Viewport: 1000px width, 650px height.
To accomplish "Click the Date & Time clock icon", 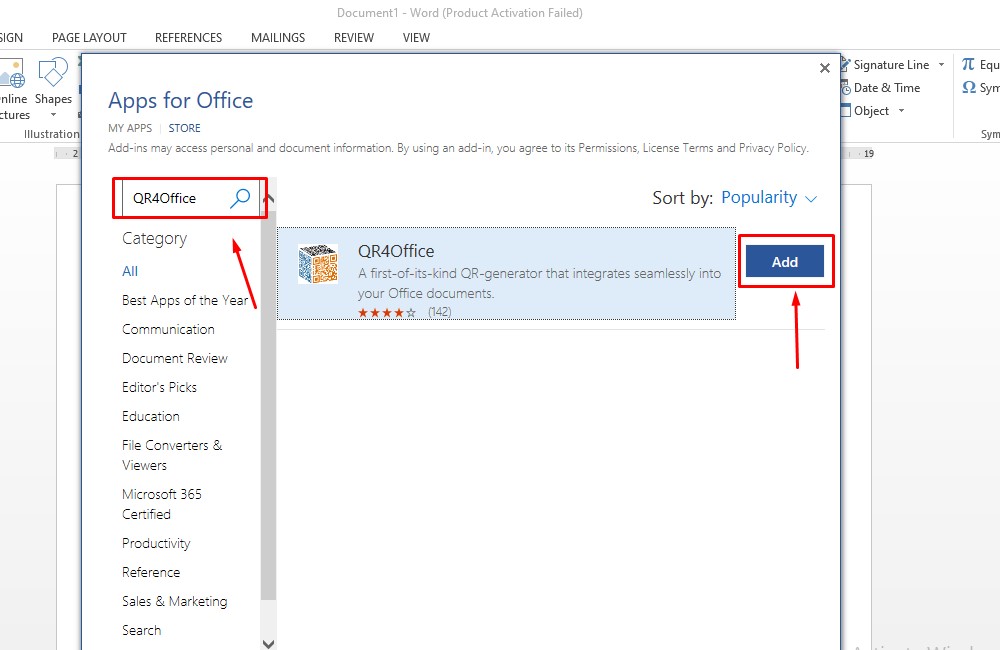I will [845, 87].
